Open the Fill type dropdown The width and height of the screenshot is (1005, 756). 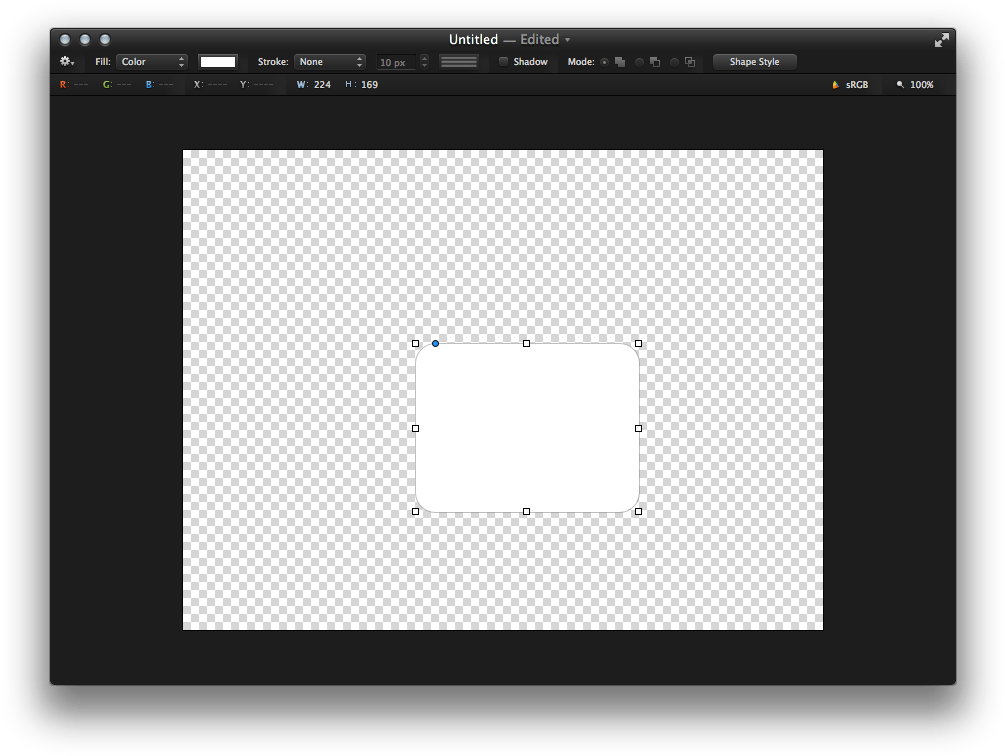click(x=152, y=62)
